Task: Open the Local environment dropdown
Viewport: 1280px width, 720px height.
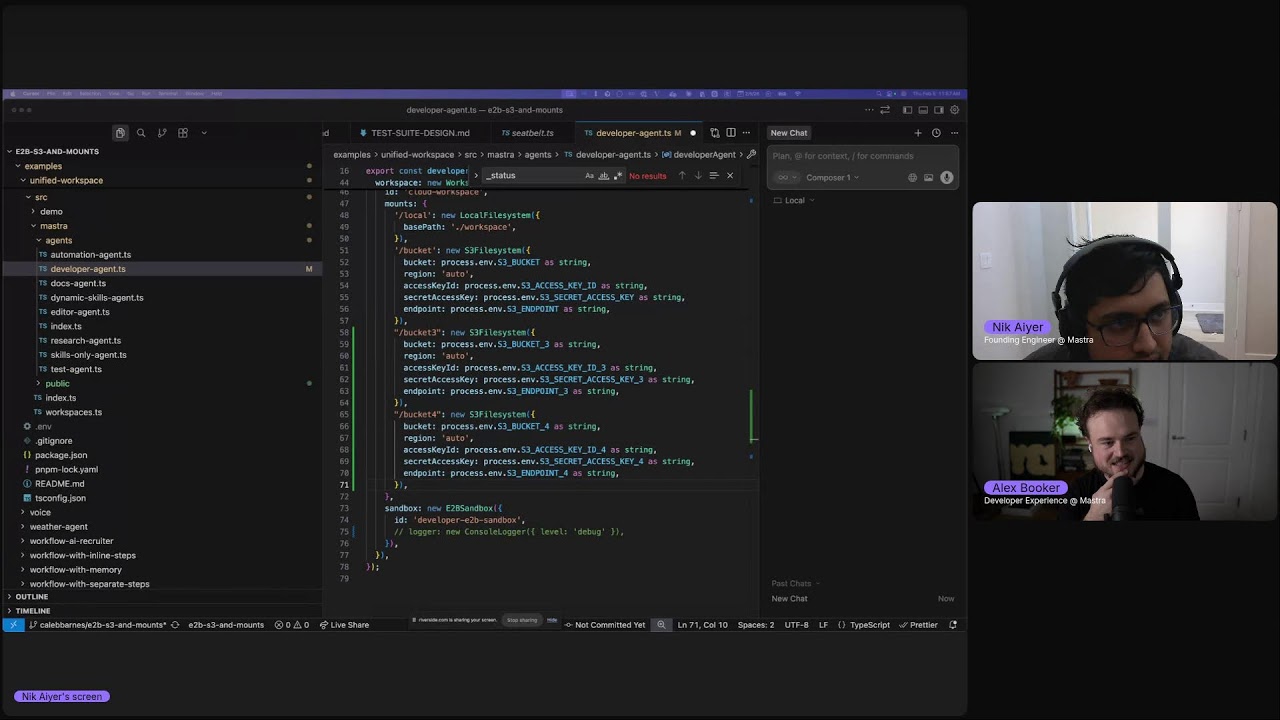Action: pyautogui.click(x=794, y=201)
